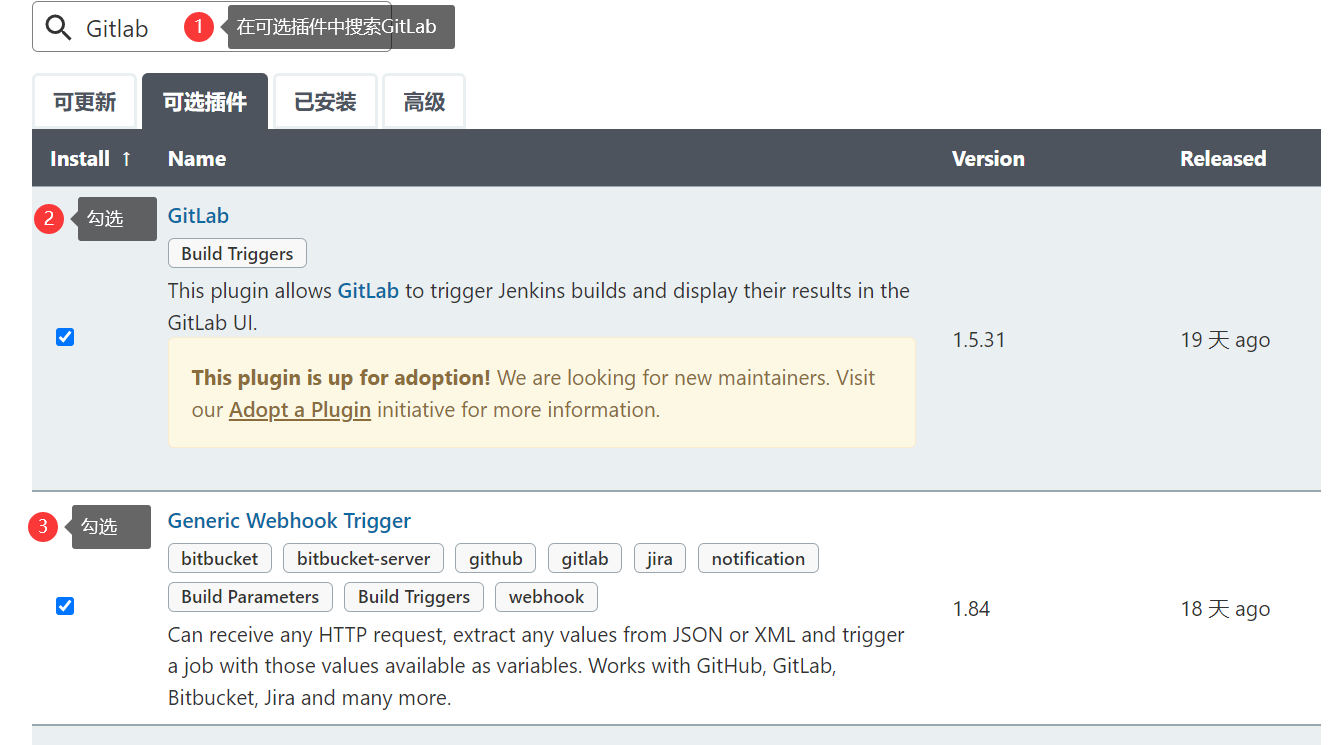This screenshot has width=1344, height=745.
Task: Sort by the Version column header
Action: pyautogui.click(x=988, y=158)
